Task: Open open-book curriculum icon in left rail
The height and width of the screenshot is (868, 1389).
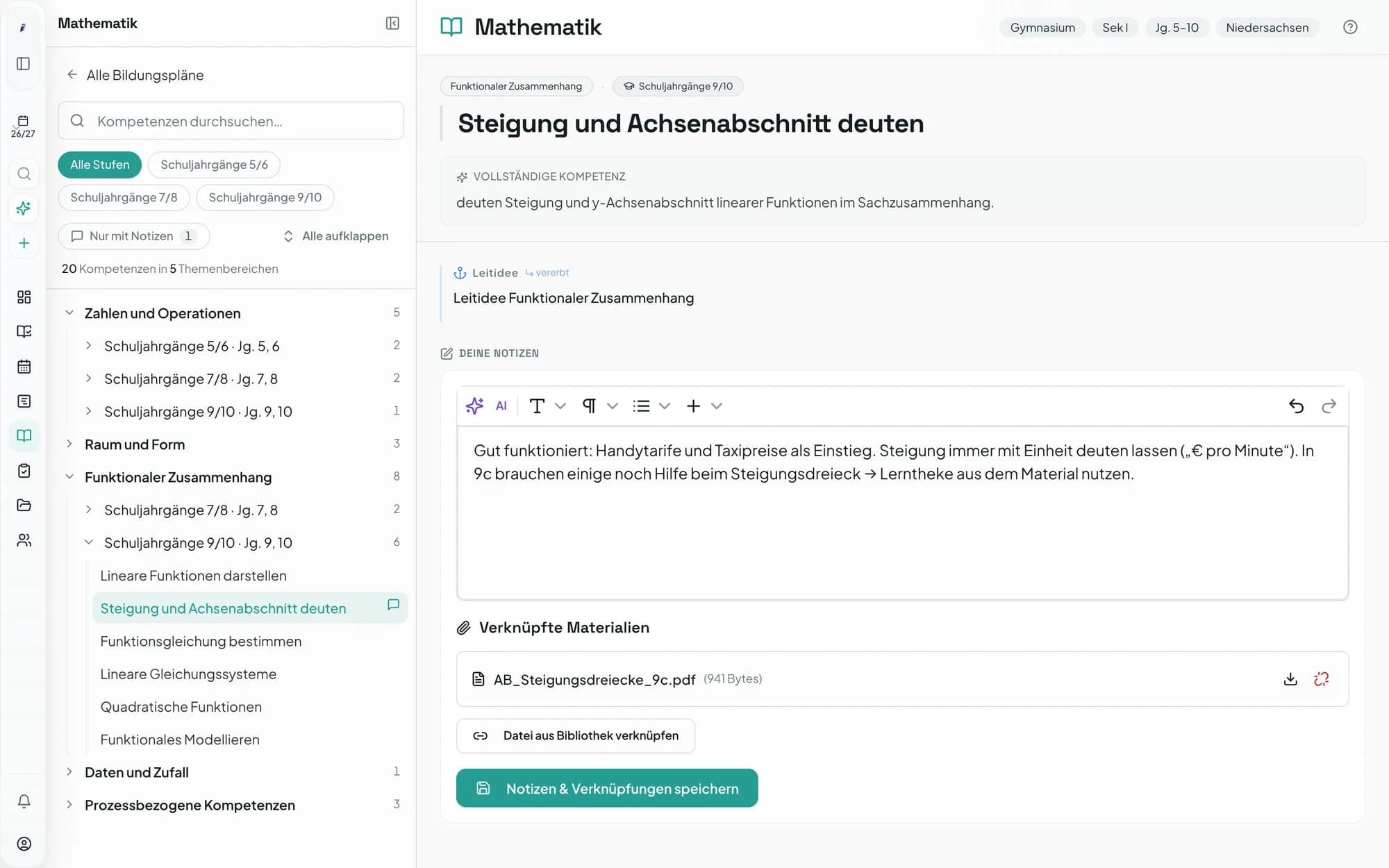Action: click(24, 436)
